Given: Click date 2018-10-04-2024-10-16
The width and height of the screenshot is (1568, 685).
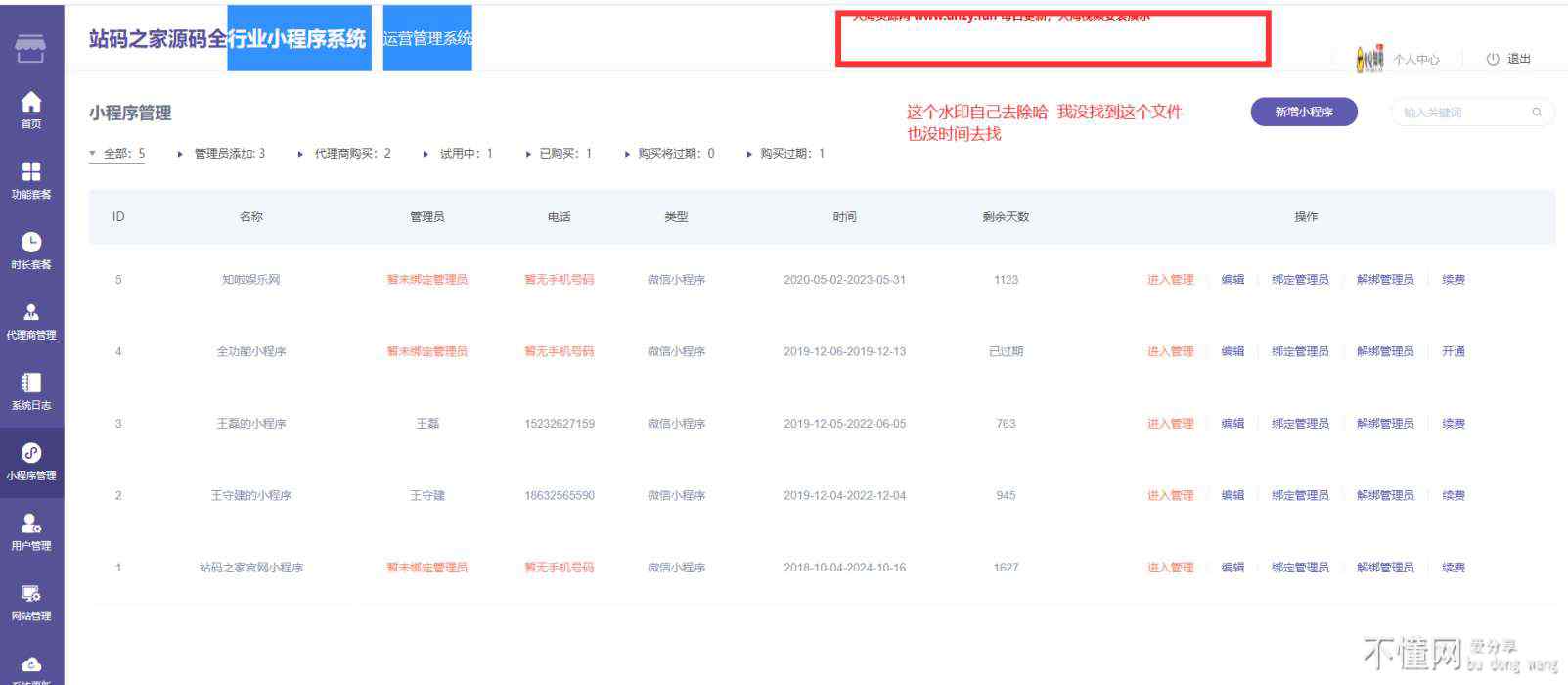Looking at the screenshot, I should click(845, 568).
